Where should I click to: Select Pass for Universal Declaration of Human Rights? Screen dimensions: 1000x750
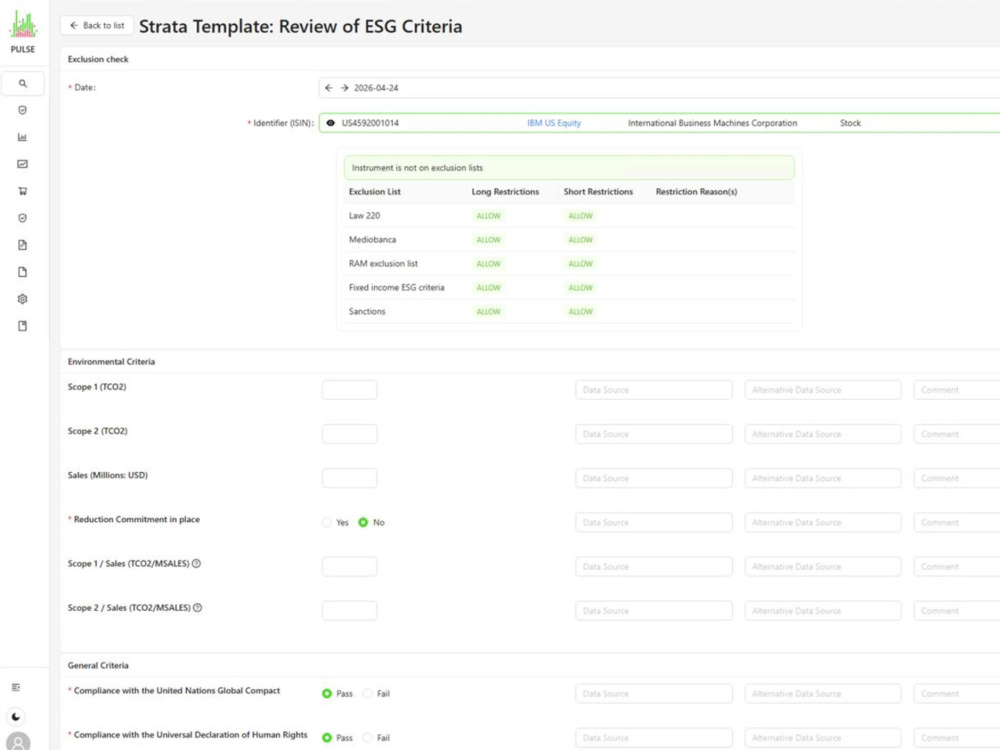coord(327,738)
